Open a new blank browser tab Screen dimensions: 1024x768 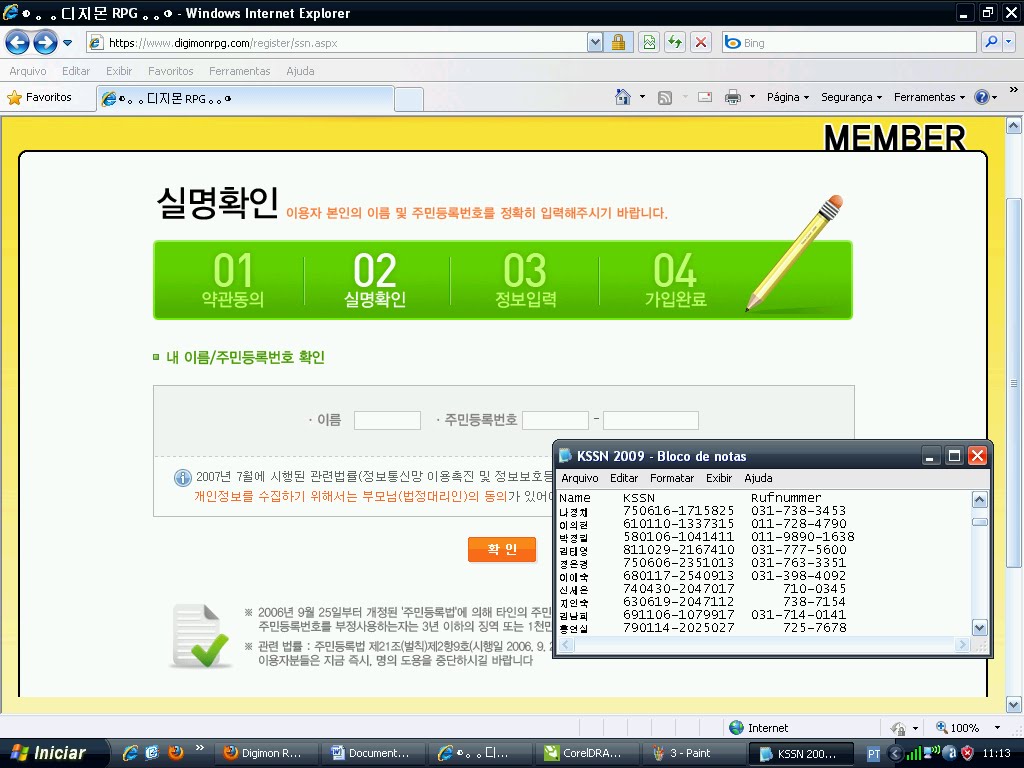409,99
